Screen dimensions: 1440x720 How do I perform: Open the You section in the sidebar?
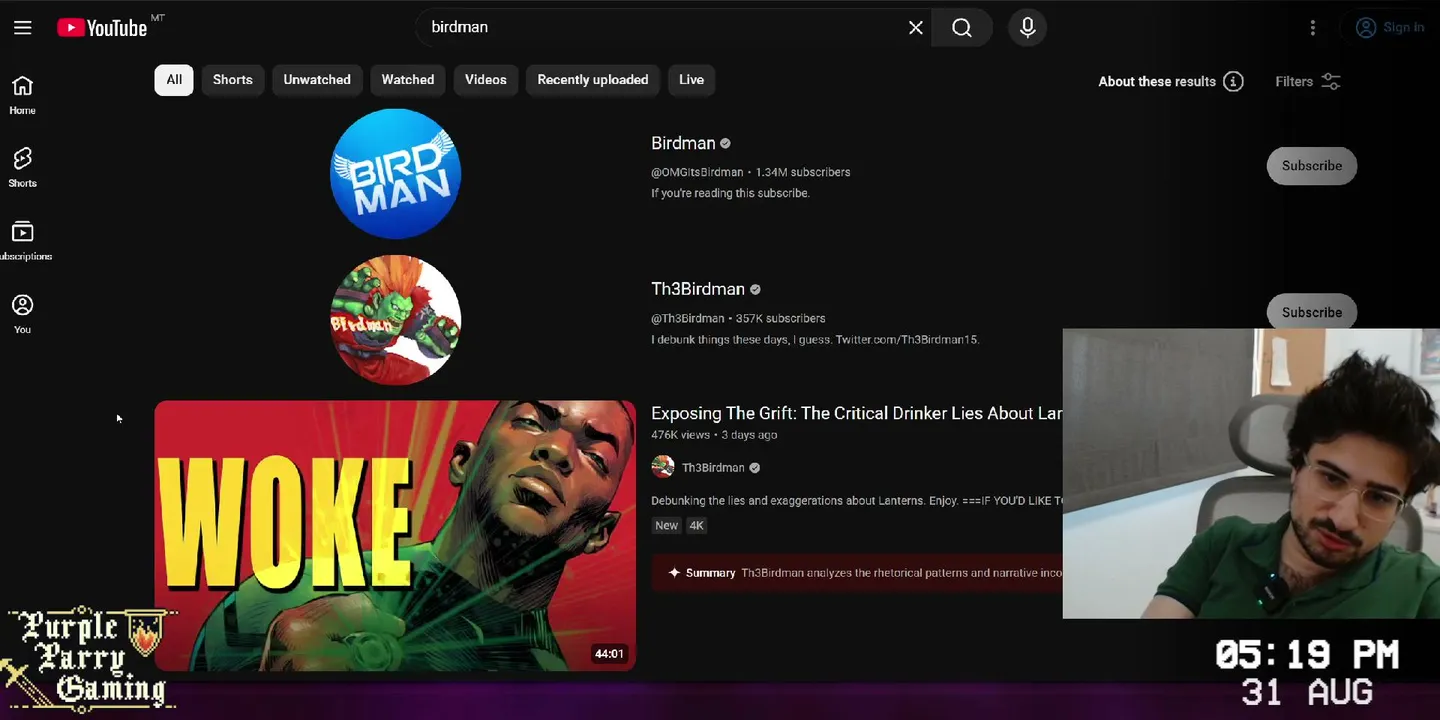click(x=22, y=314)
